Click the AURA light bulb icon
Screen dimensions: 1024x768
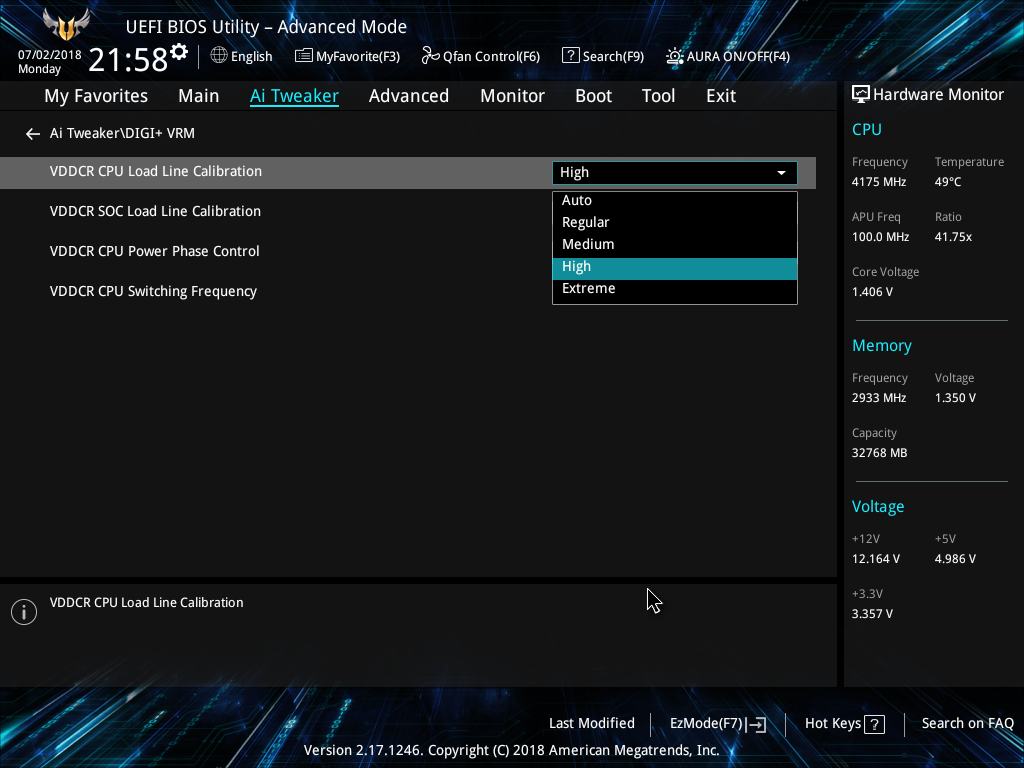pyautogui.click(x=675, y=56)
